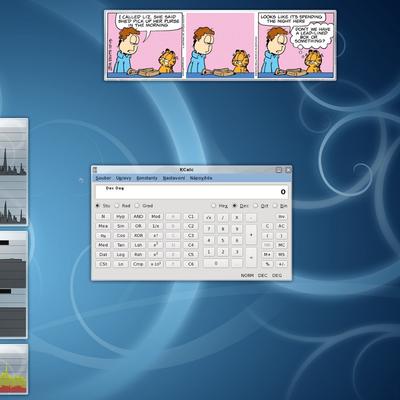This screenshot has height=400, width=400.
Task: Click the X multiply key
Action: click(237, 218)
